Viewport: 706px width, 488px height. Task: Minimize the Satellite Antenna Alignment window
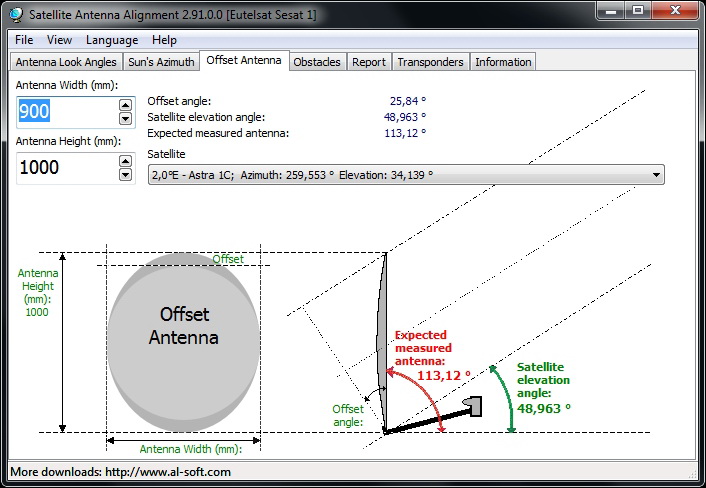click(610, 11)
